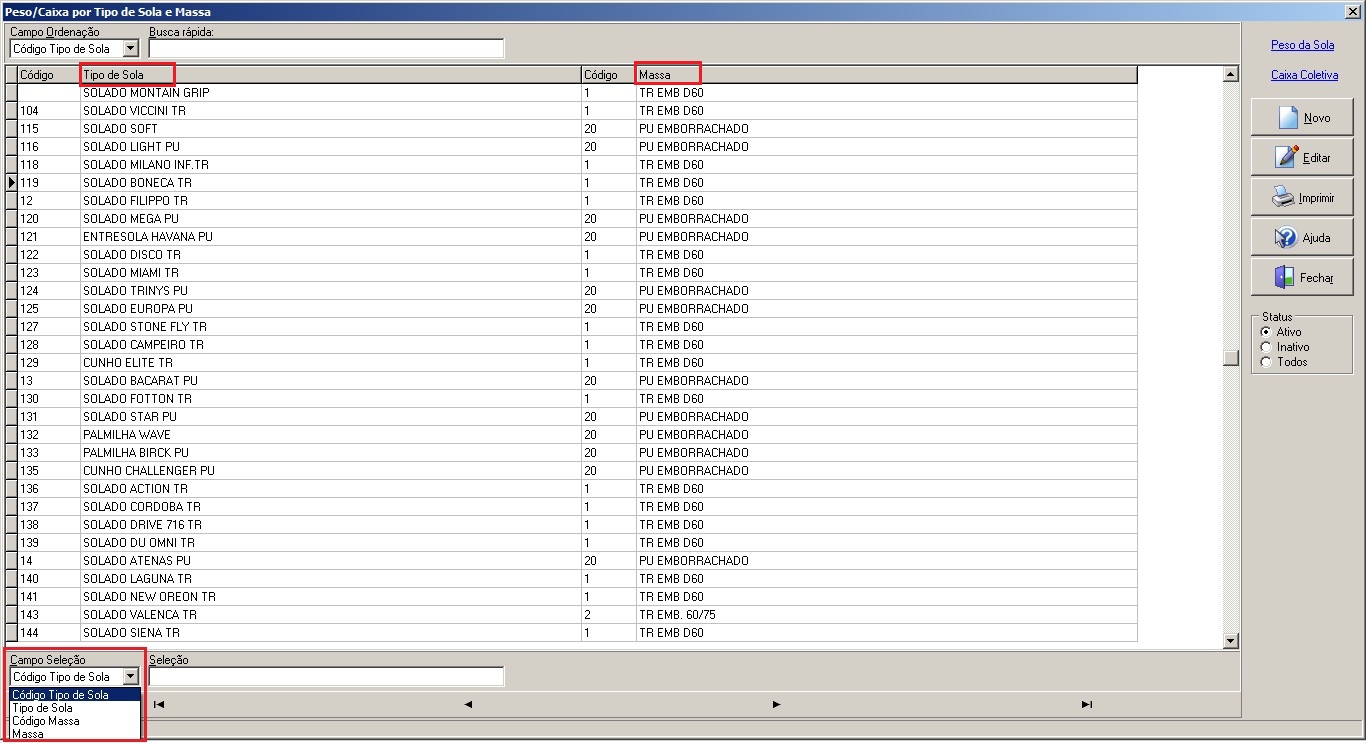Click the Seleção input field
Image resolution: width=1368 pixels, height=743 pixels.
pos(326,677)
